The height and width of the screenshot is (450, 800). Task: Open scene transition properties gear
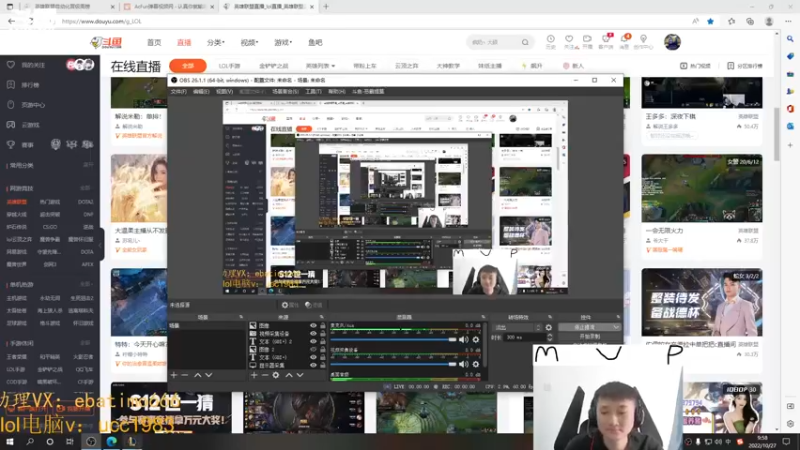tap(549, 328)
